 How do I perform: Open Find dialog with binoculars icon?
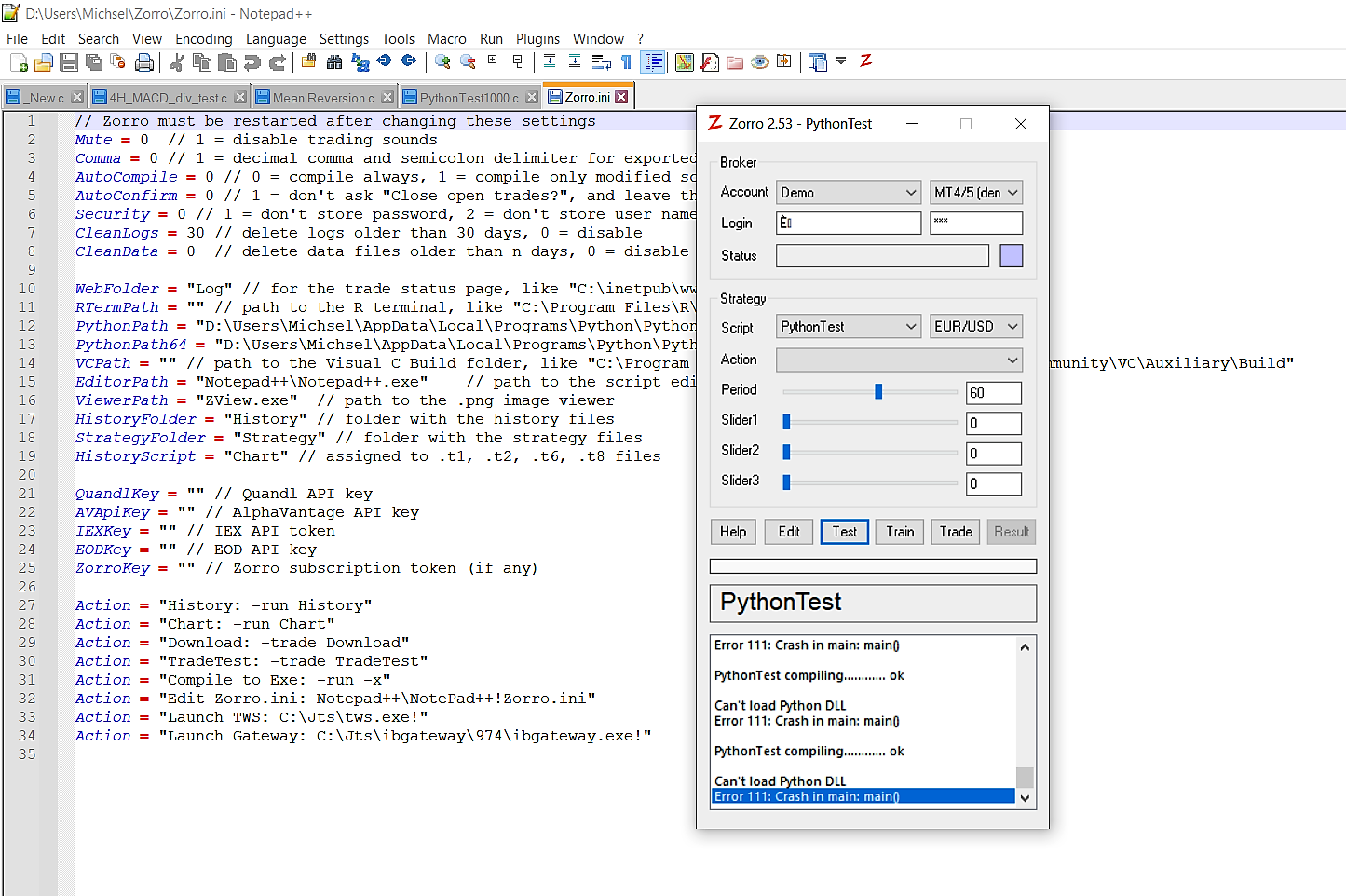(333, 62)
